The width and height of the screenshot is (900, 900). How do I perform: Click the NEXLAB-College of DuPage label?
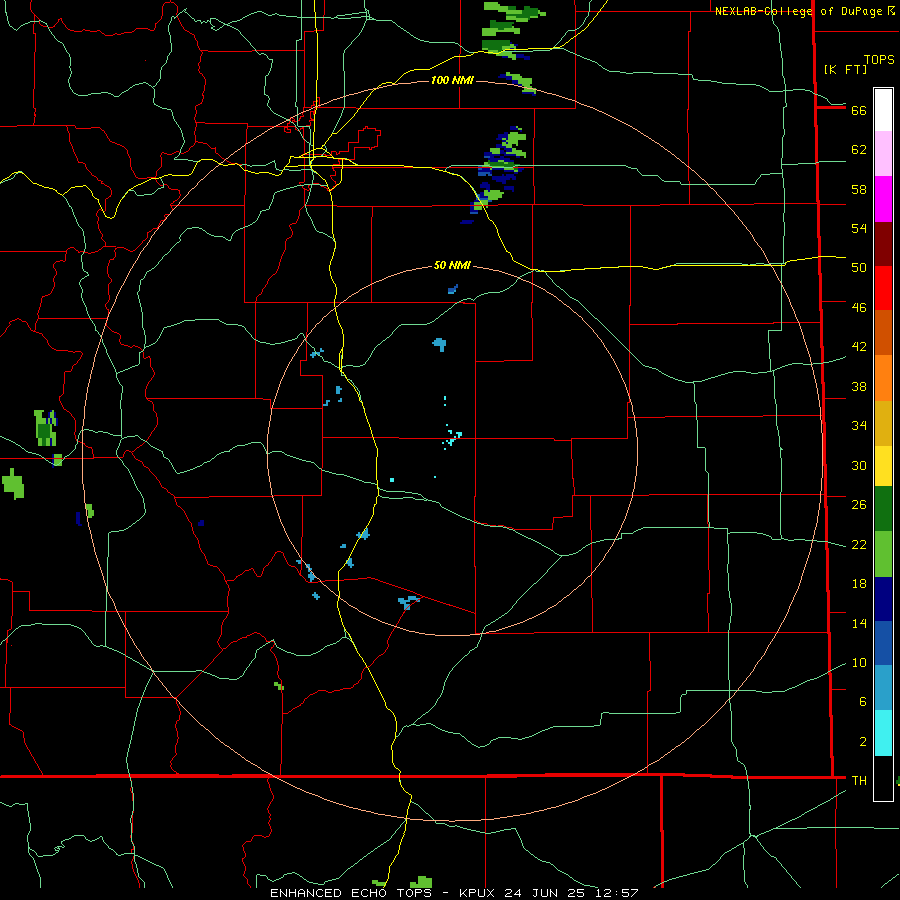(x=798, y=11)
